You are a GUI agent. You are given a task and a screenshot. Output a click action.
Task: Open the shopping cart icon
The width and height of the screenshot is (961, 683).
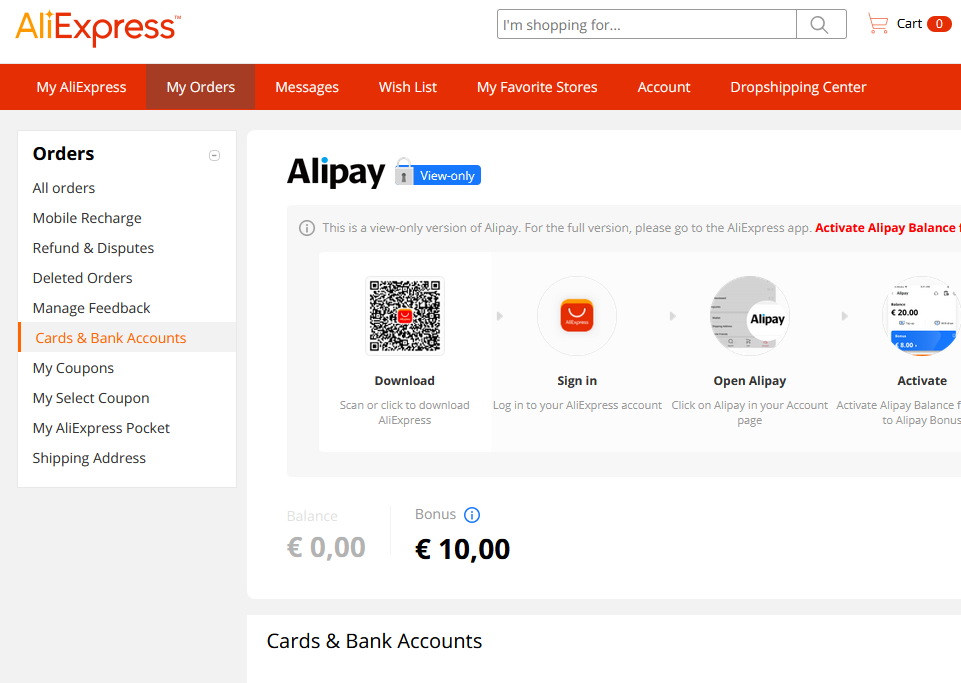(878, 24)
